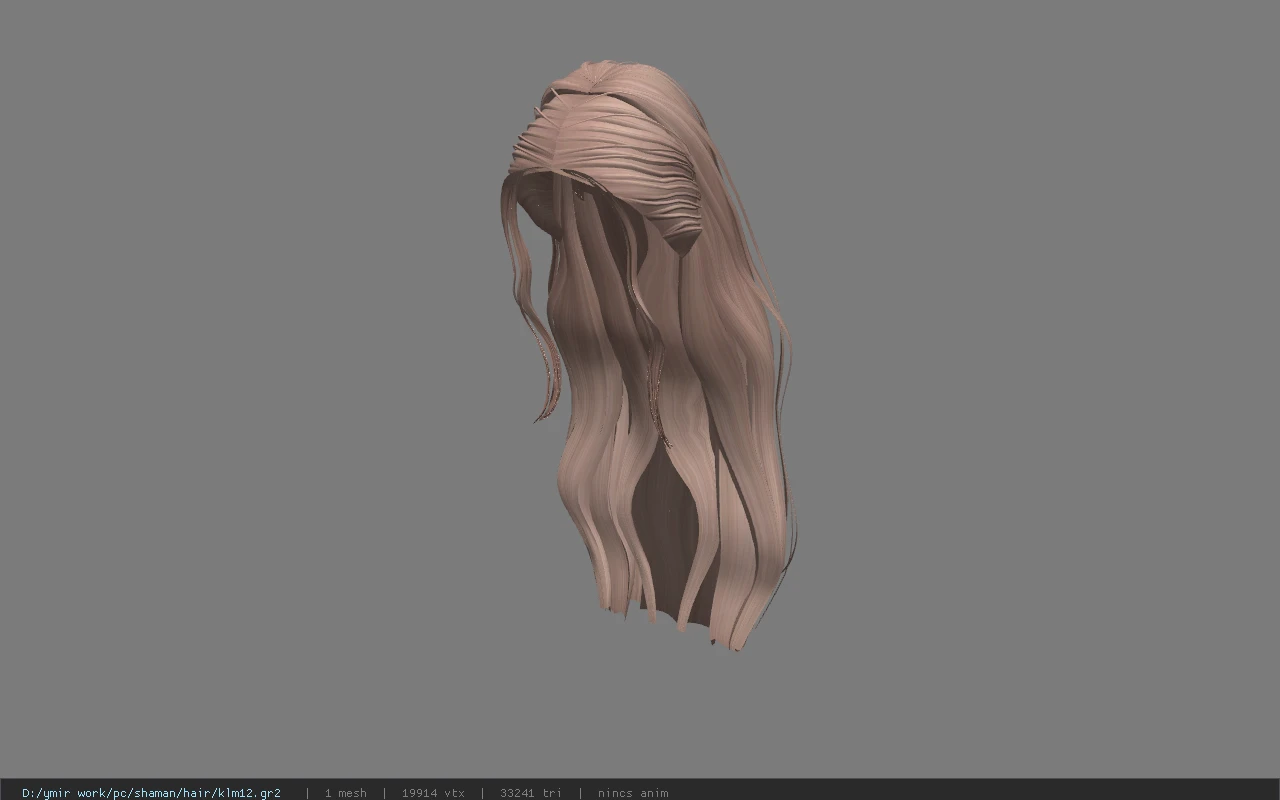Click the '19914 vtx' vertex count
The height and width of the screenshot is (800, 1280).
point(433,793)
